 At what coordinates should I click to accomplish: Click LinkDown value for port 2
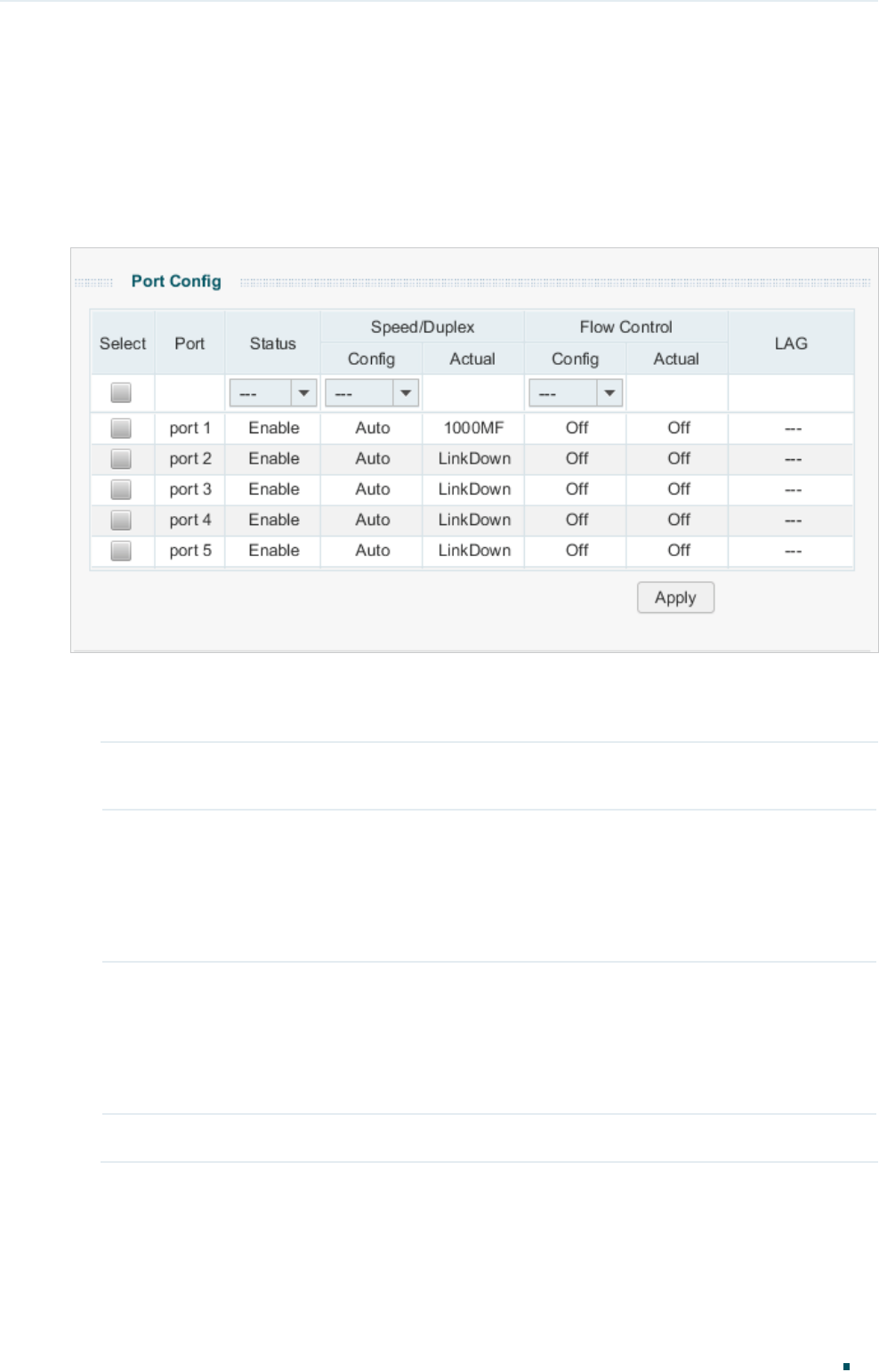(x=473, y=459)
